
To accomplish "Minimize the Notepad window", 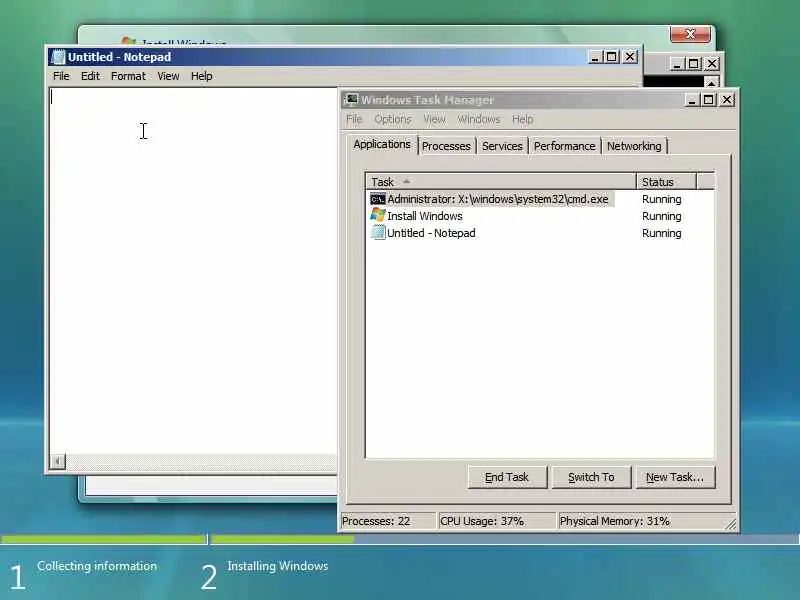I will pyautogui.click(x=594, y=57).
